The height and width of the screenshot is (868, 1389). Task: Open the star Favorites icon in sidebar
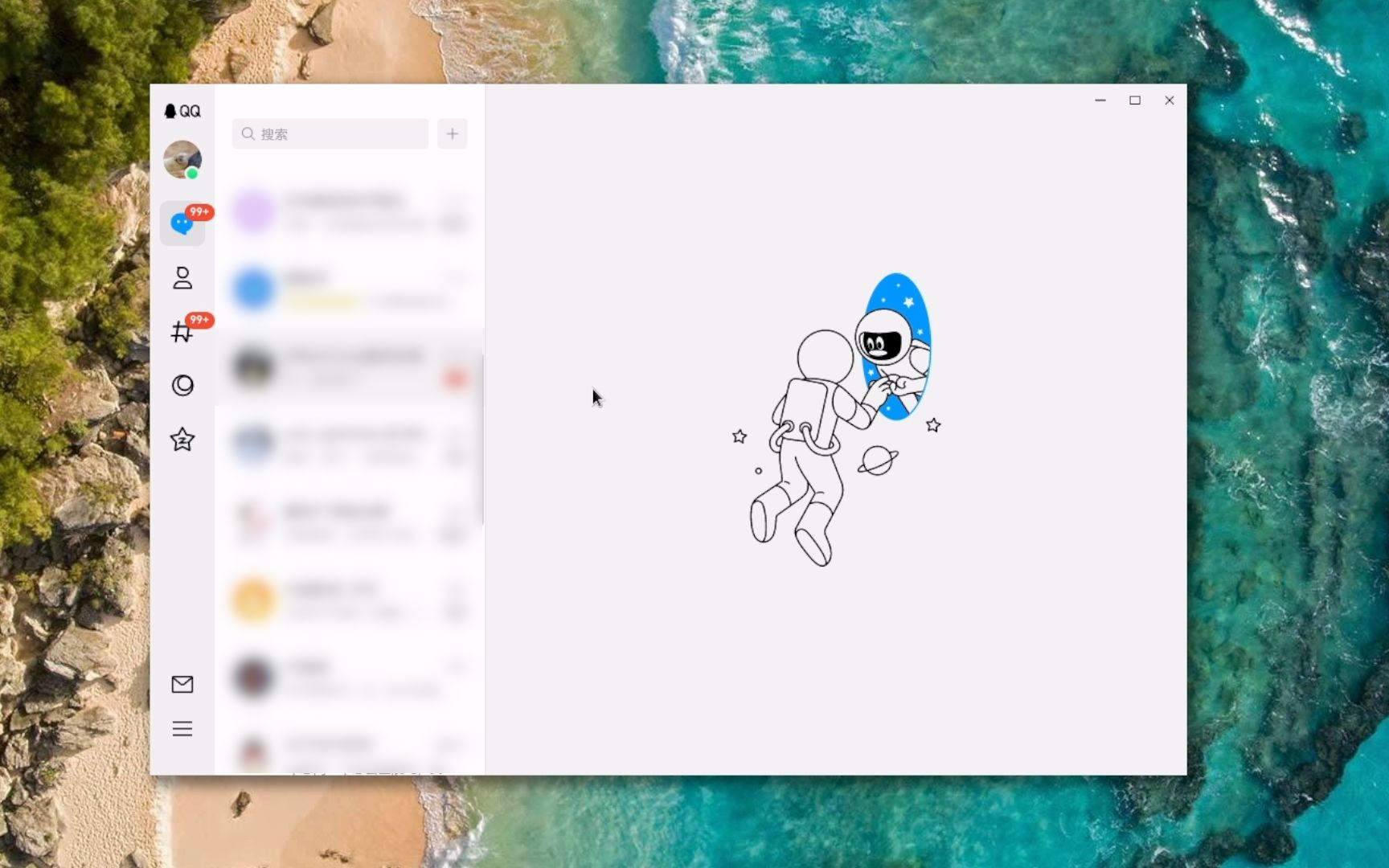tap(182, 440)
